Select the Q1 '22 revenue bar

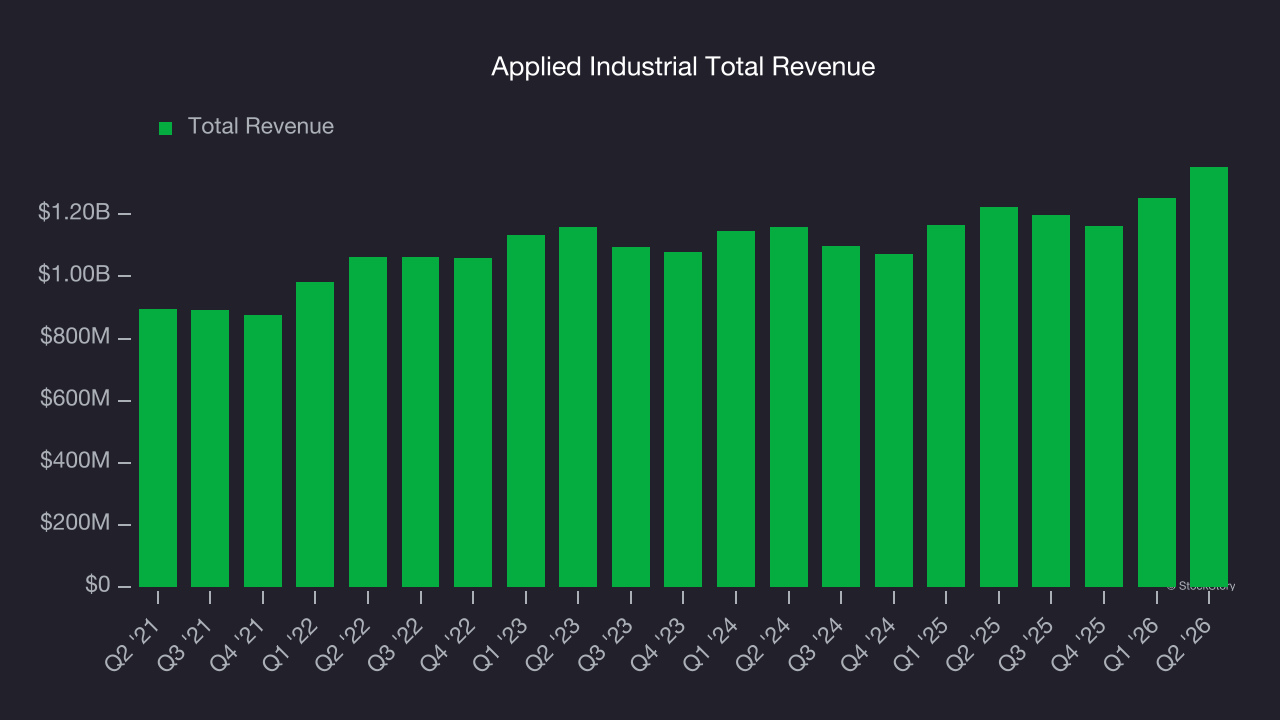pyautogui.click(x=315, y=434)
